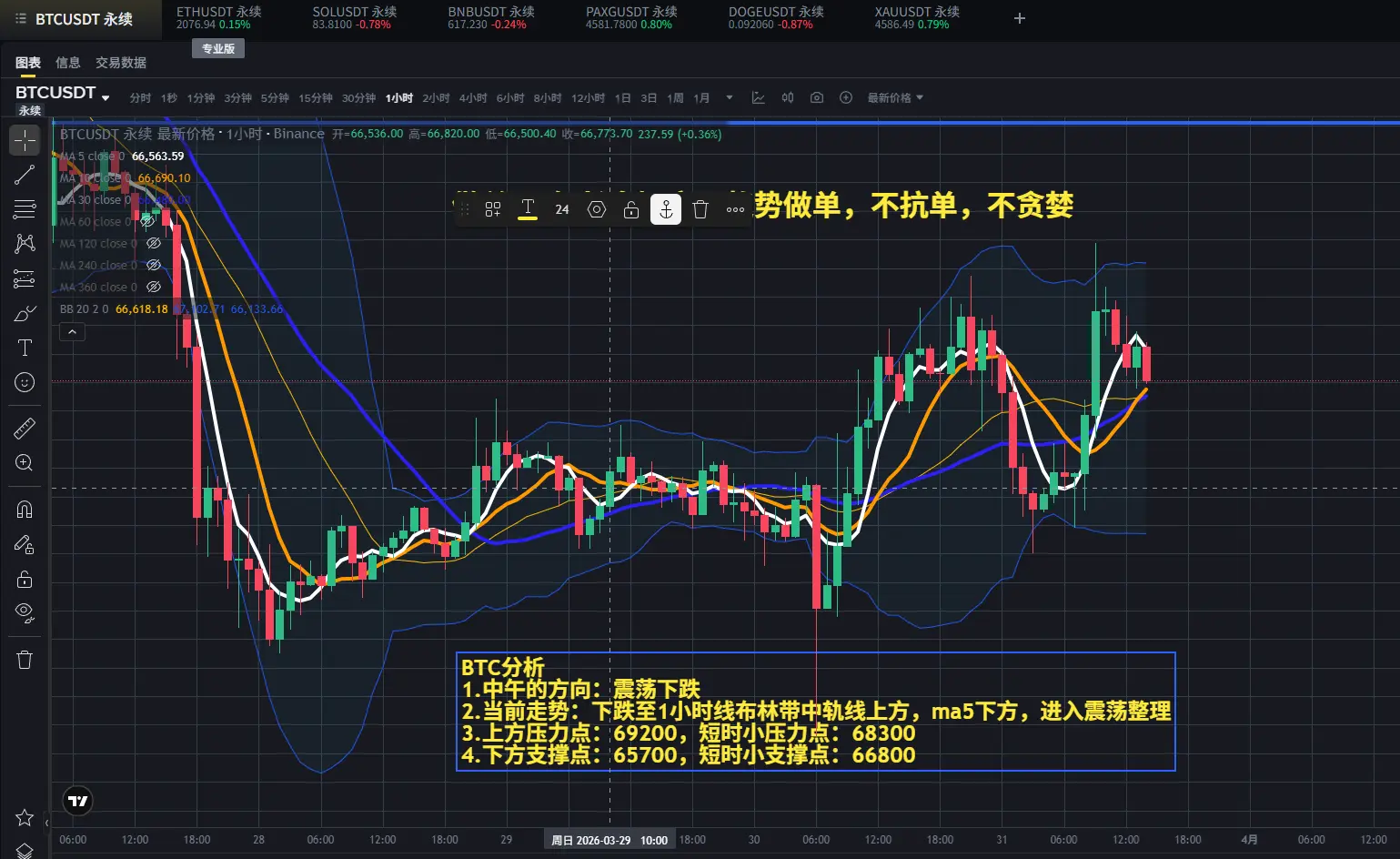
Task: Select the crosshair cursor tool
Action: pyautogui.click(x=25, y=140)
